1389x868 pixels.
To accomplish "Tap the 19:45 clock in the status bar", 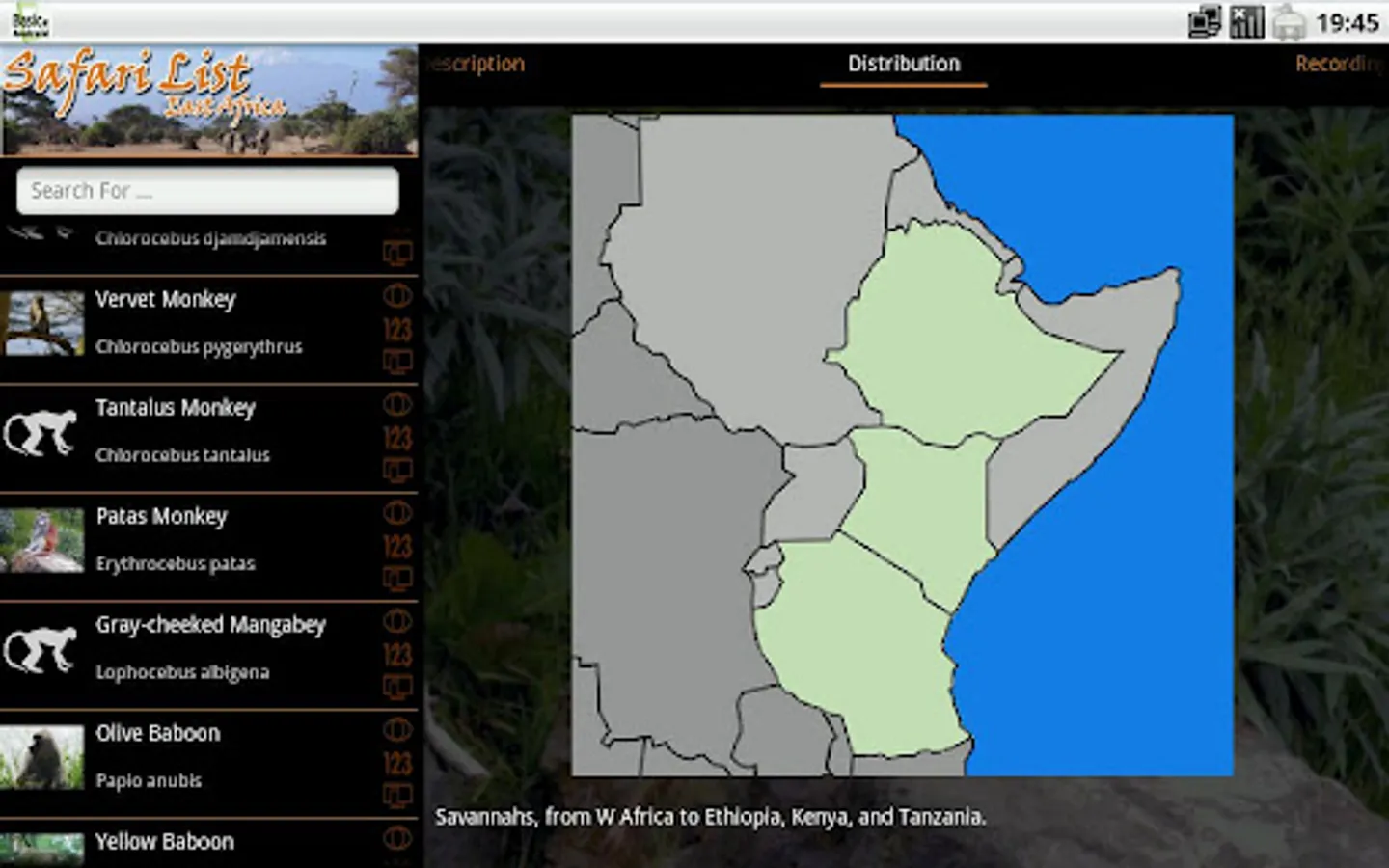I will 1348,23.
